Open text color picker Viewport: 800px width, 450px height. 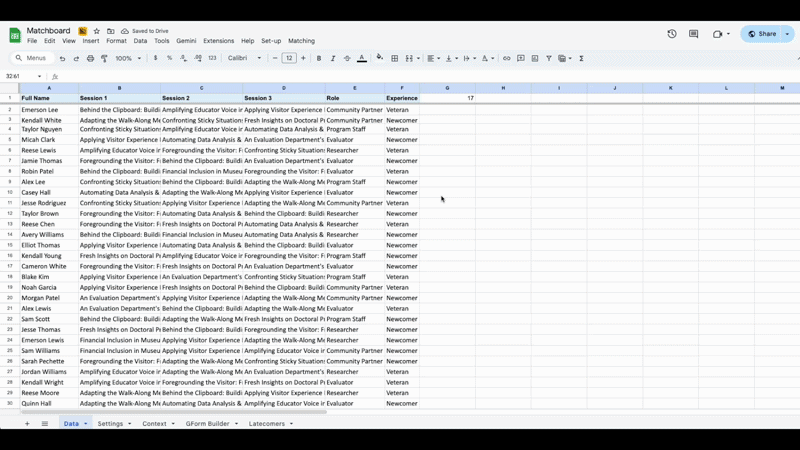[x=362, y=58]
